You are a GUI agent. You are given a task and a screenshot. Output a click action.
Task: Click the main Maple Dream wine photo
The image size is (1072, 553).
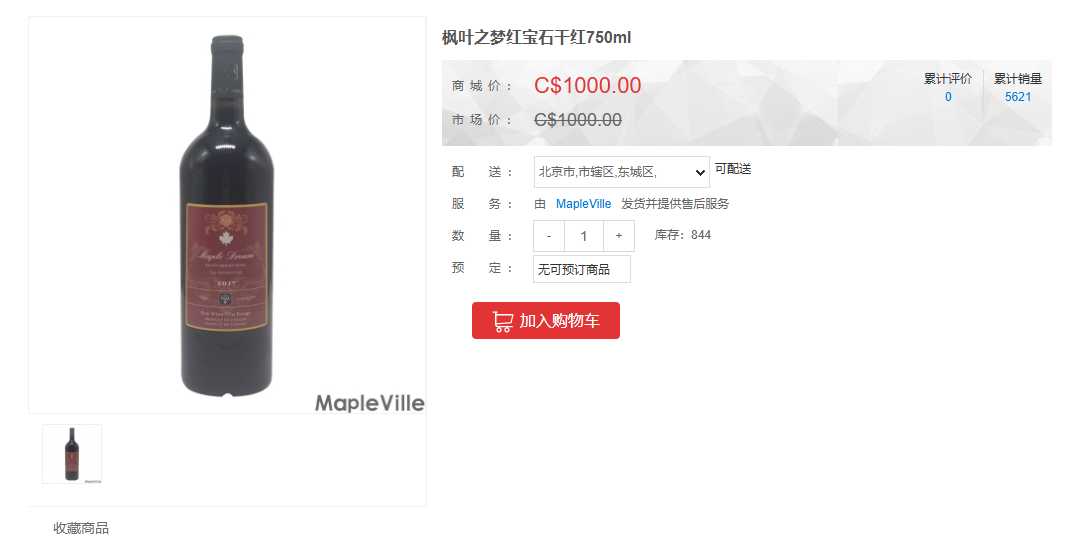227,215
